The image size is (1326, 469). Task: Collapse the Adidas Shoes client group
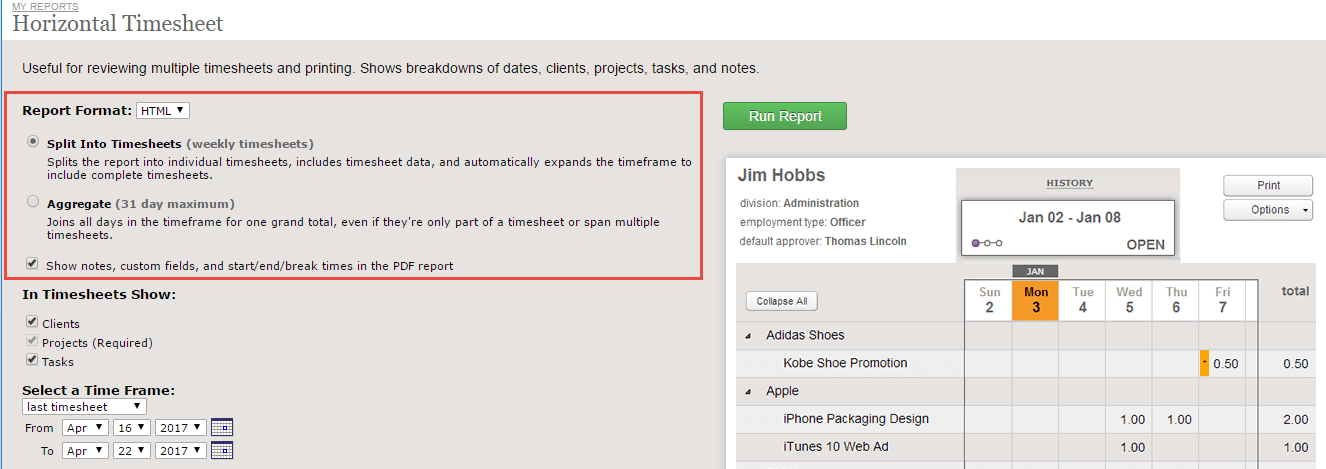[x=748, y=336]
